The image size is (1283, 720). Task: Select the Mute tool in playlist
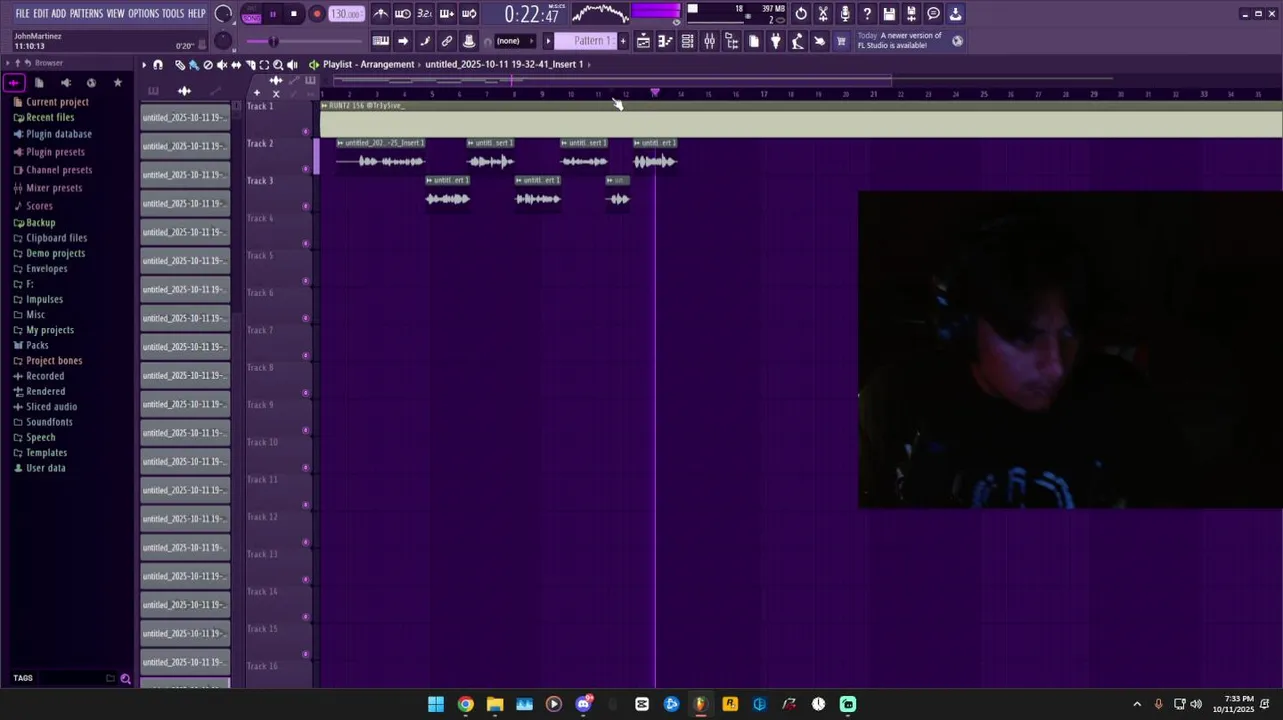(222, 65)
